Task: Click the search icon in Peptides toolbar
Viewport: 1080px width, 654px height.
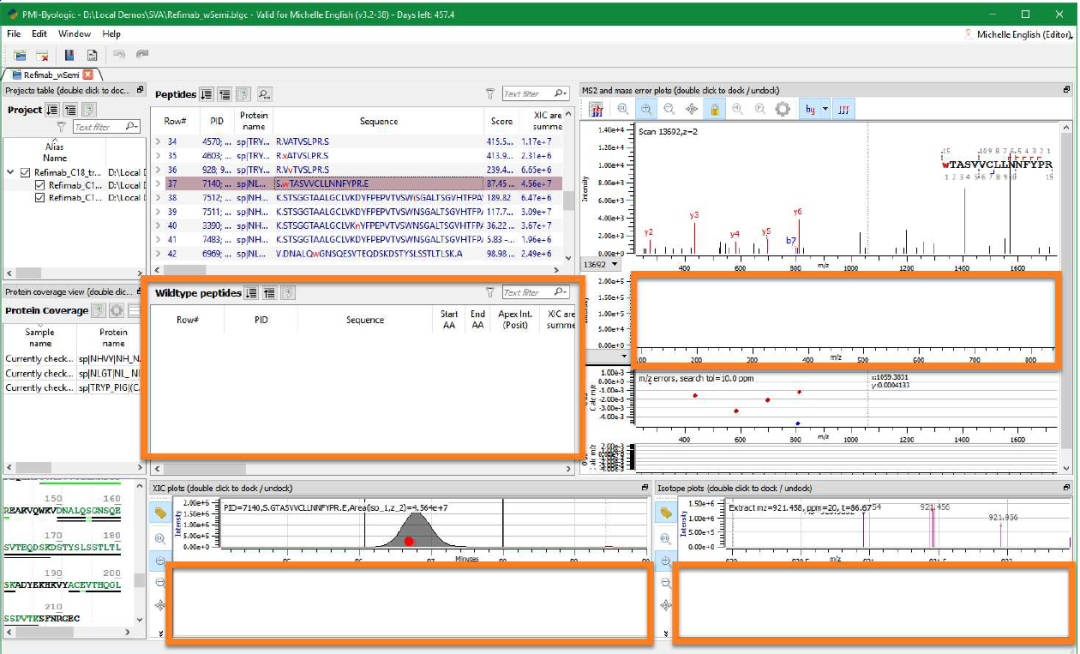Action: click(264, 94)
